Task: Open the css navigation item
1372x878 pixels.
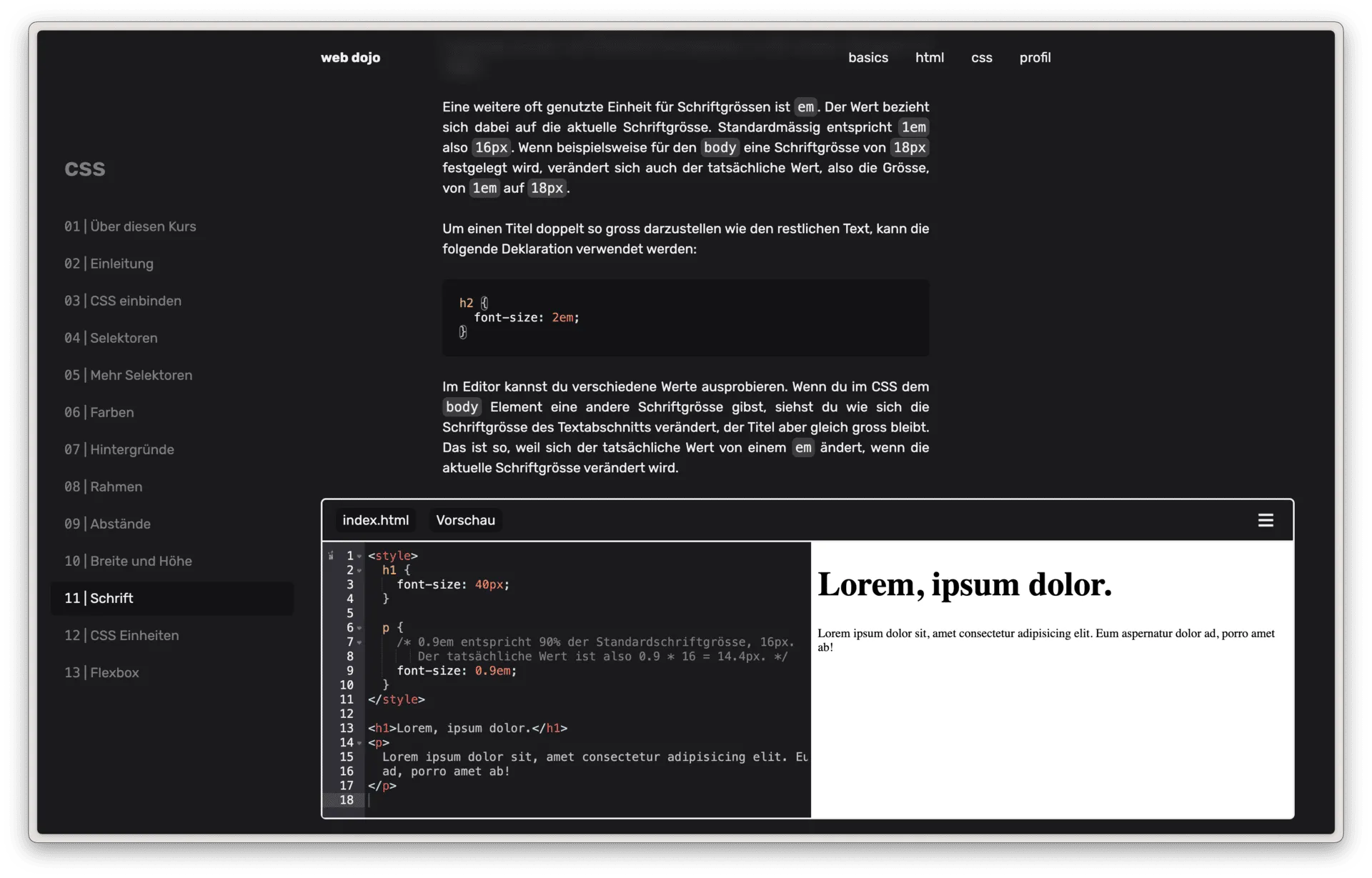Action: [x=981, y=58]
